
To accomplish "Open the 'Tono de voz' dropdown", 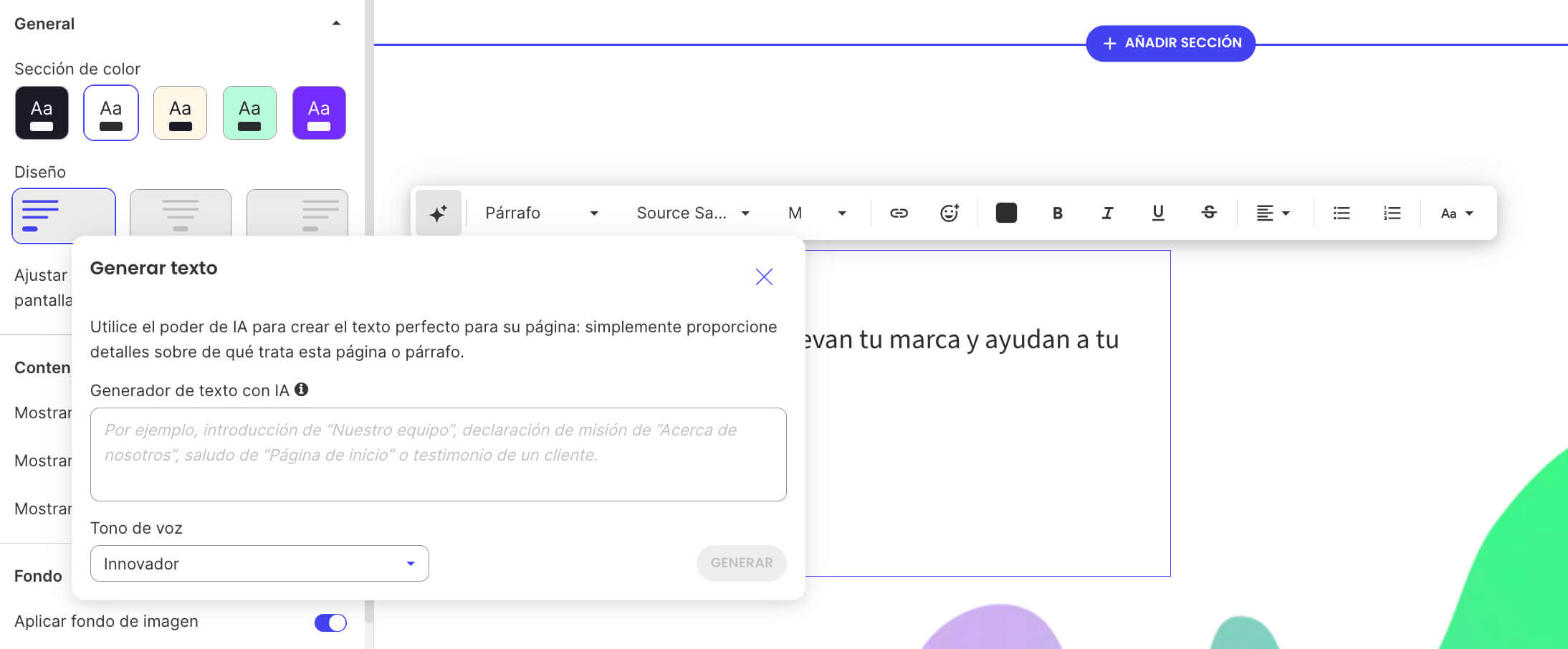I will [259, 563].
